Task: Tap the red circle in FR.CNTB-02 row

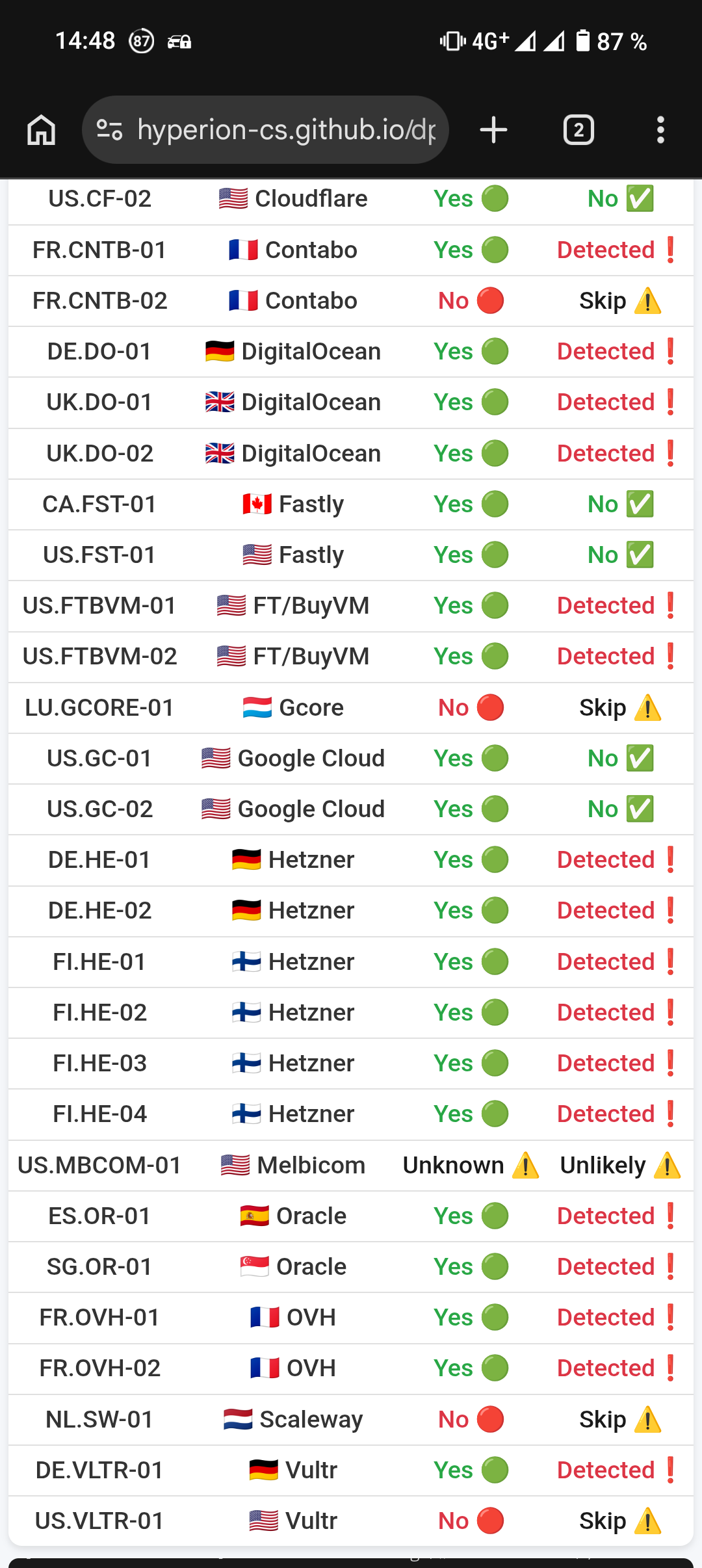Action: click(x=490, y=301)
